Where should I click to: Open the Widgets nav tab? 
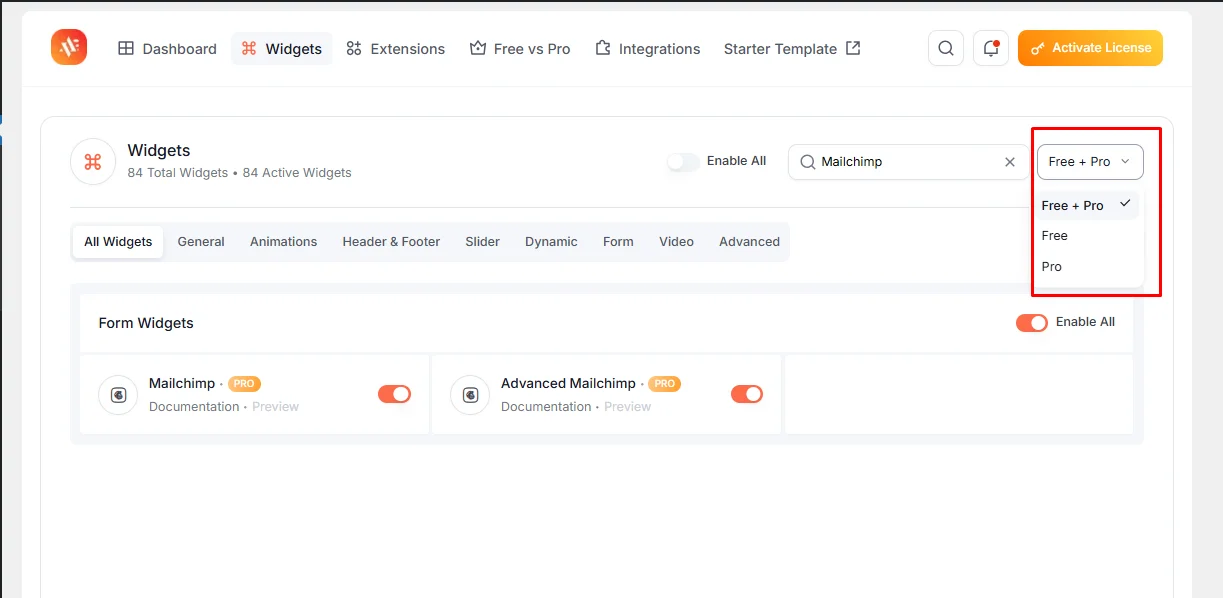tap(281, 49)
